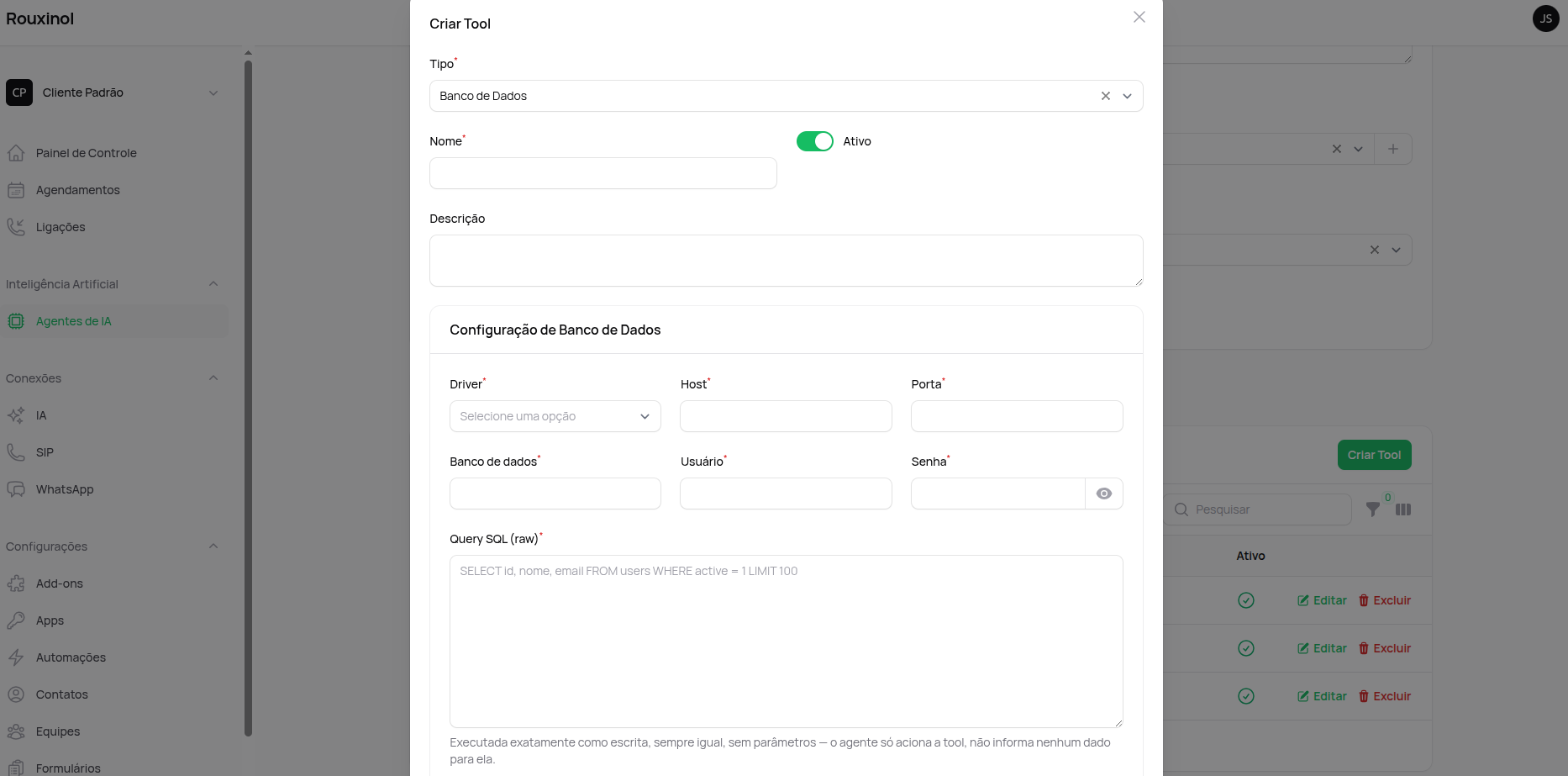
Task: Collapse the Conexões section
Action: (213, 378)
